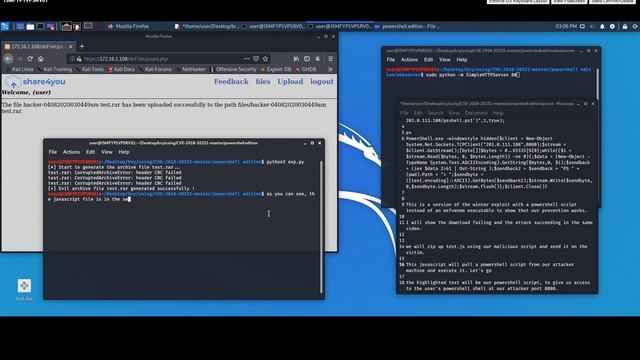Click the scrollbar of the python3 exp.py terminal

tap(322, 227)
